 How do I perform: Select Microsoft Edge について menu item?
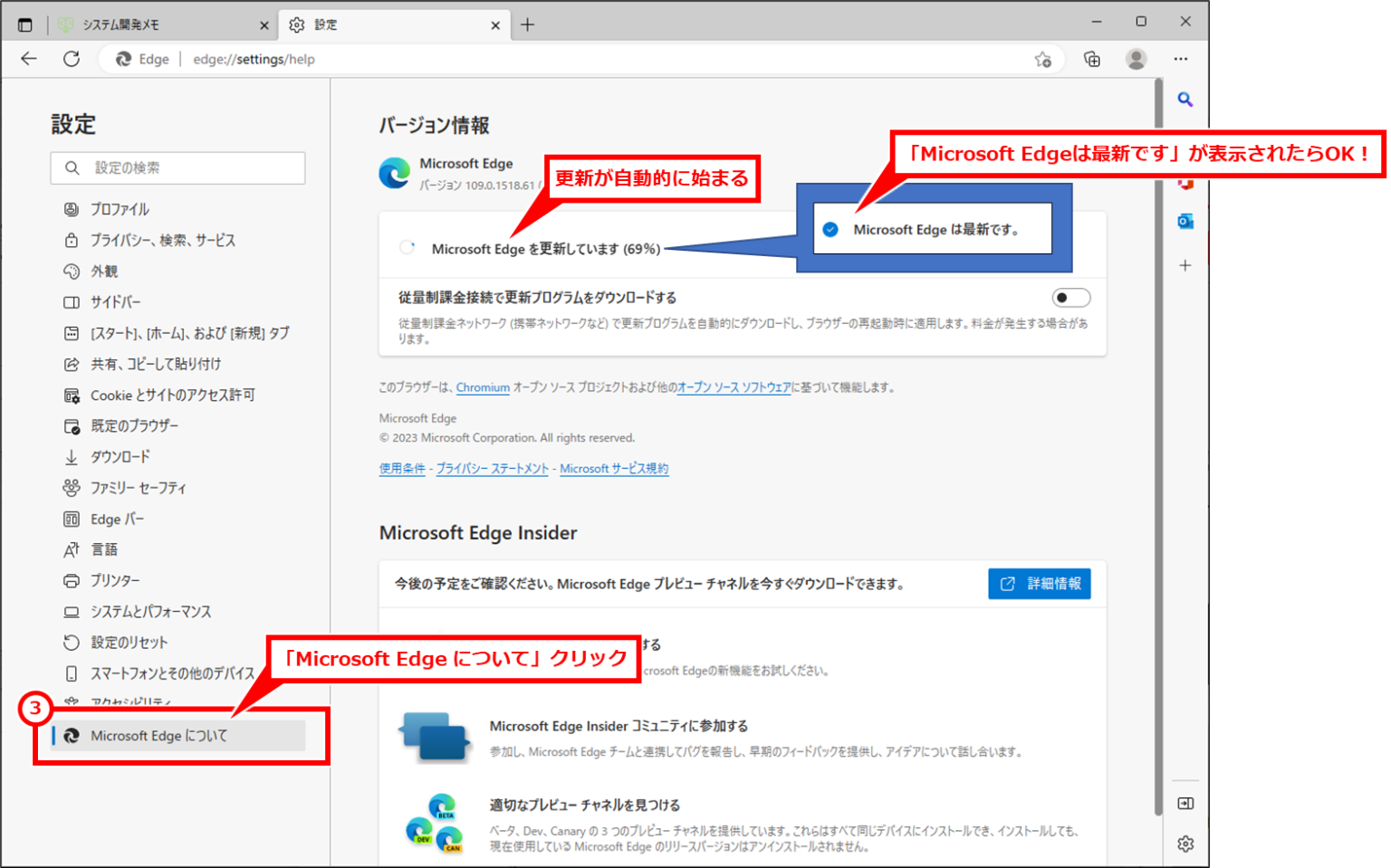point(158,736)
